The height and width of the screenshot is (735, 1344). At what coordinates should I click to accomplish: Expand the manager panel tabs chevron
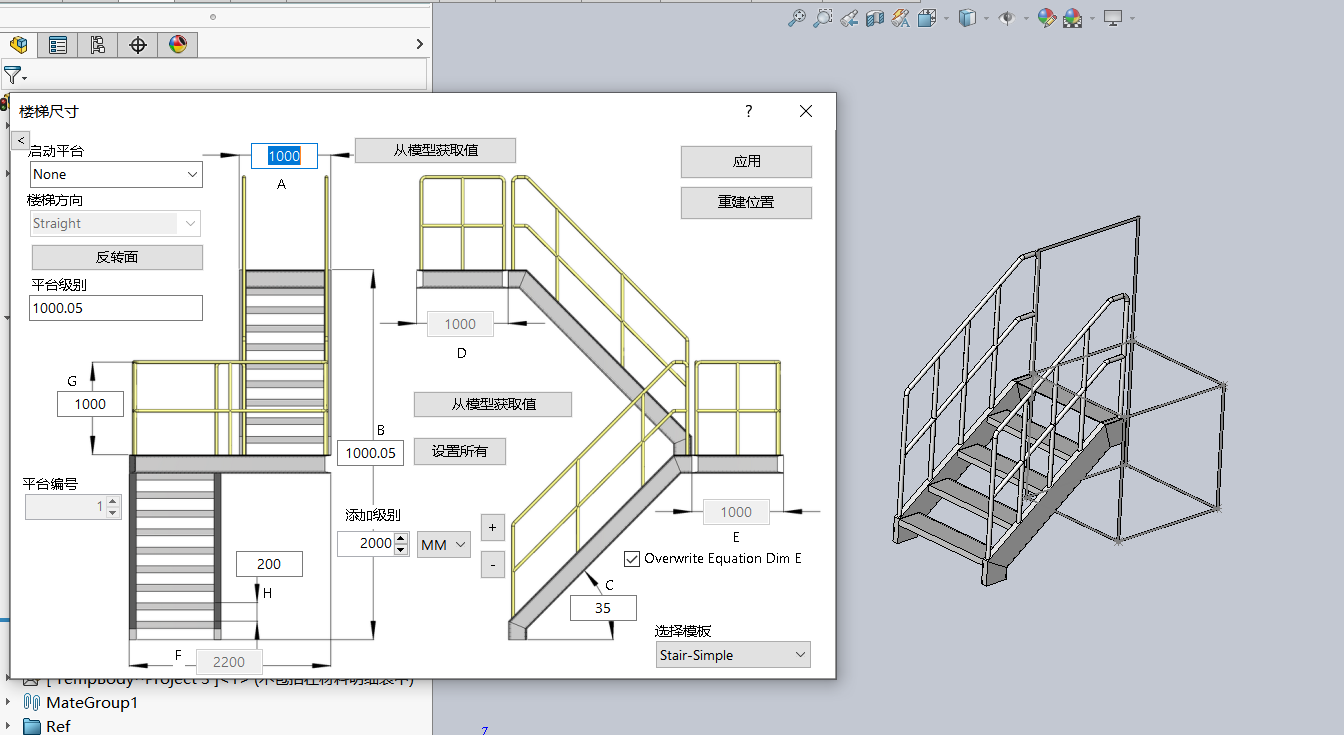[x=419, y=44]
